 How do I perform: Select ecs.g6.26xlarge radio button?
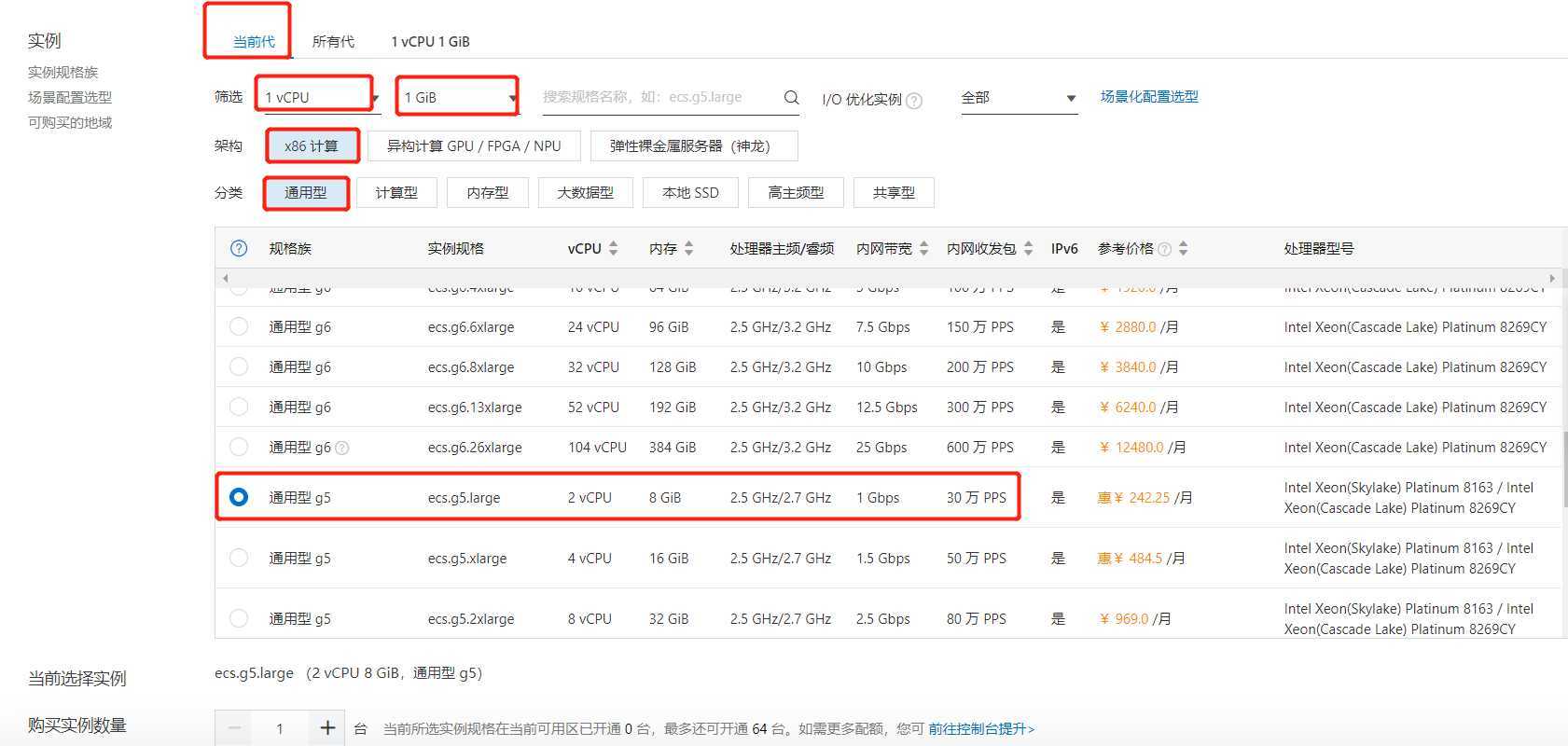tap(239, 447)
